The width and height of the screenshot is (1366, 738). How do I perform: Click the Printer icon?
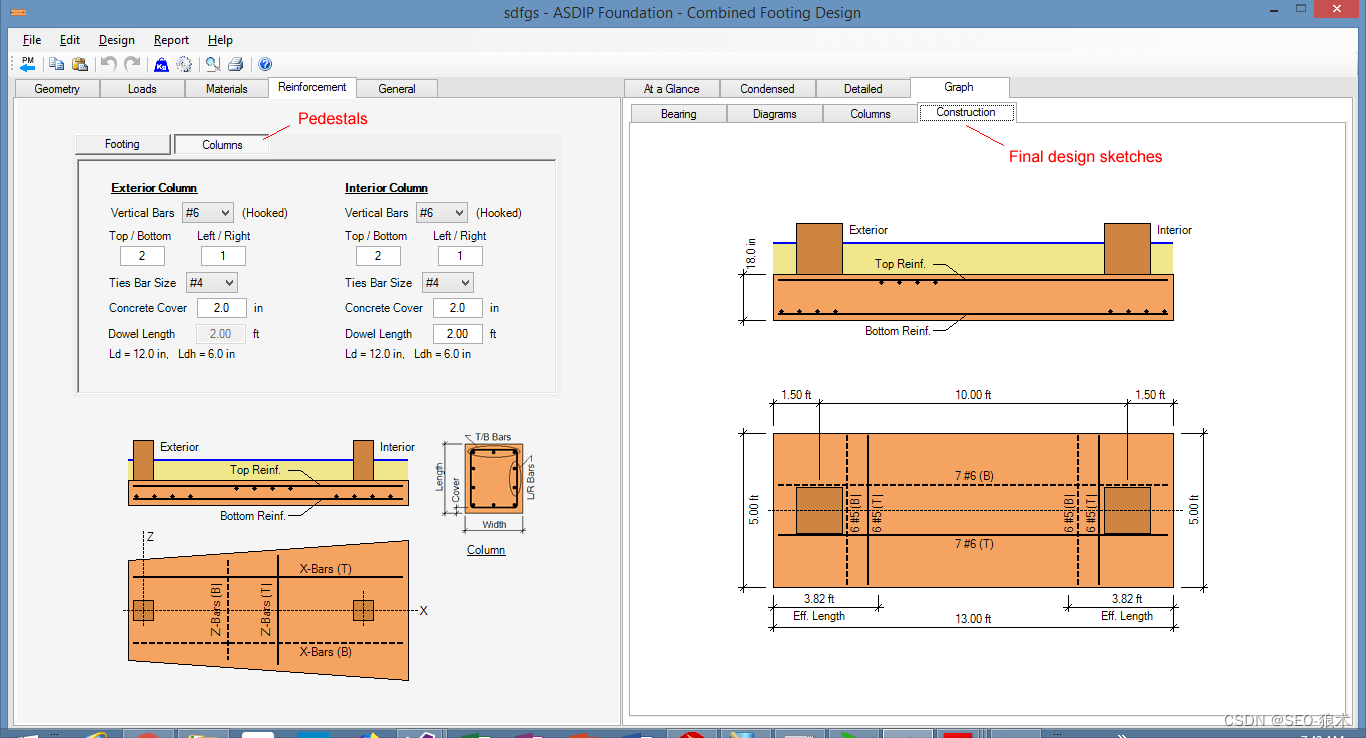235,64
